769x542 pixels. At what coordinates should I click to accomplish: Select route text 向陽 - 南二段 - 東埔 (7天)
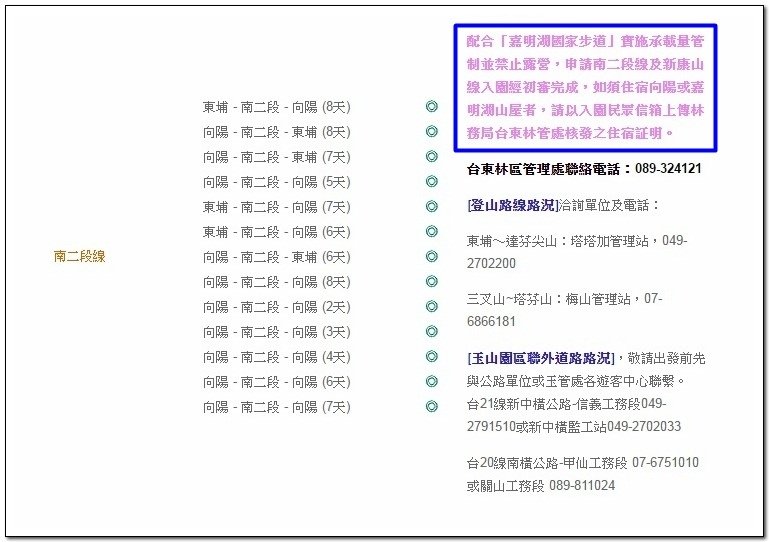coord(277,157)
